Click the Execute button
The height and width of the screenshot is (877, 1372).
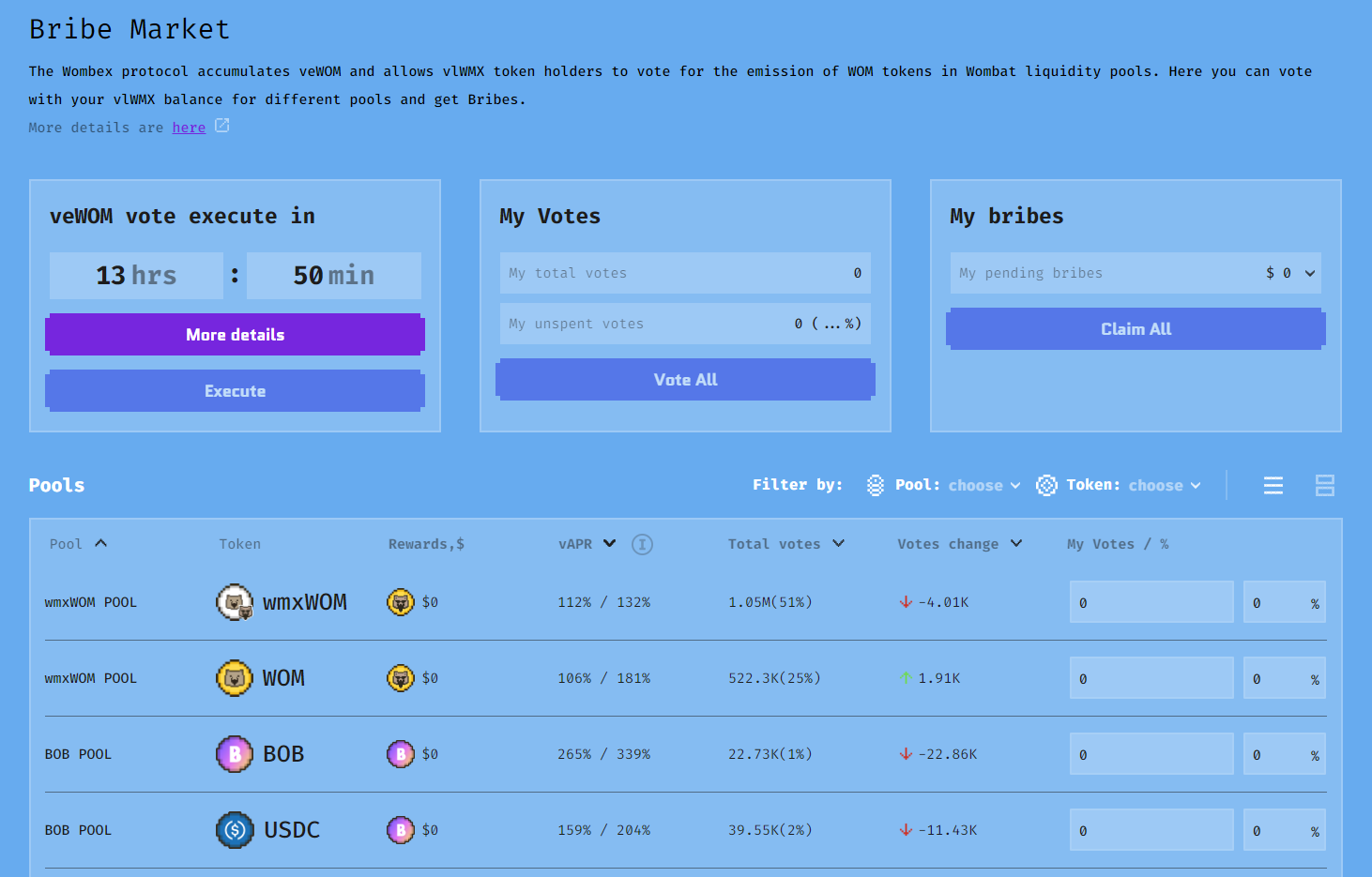point(235,391)
